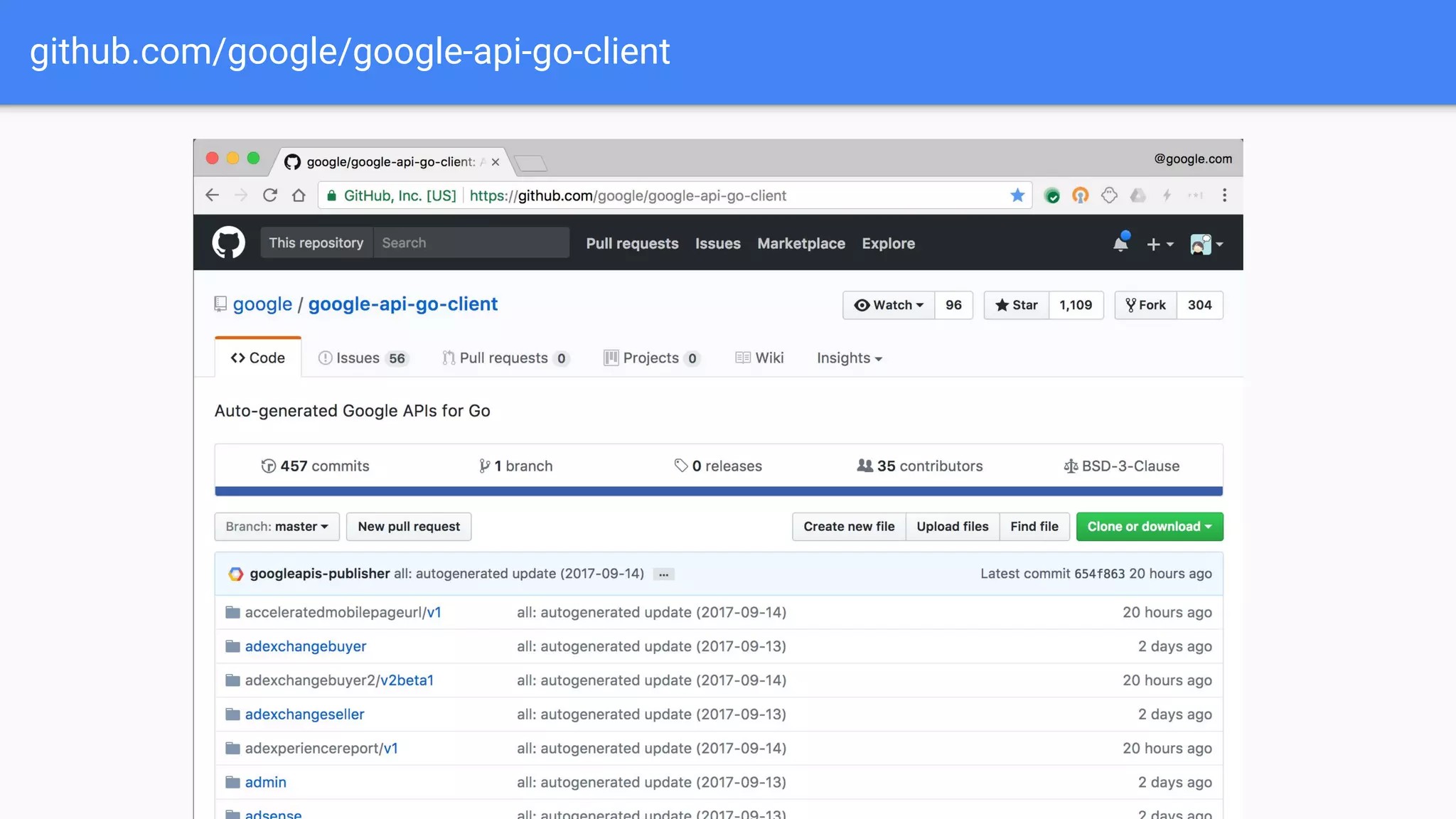Open the admin folder
Screen dimensions: 1456x819
266,782
